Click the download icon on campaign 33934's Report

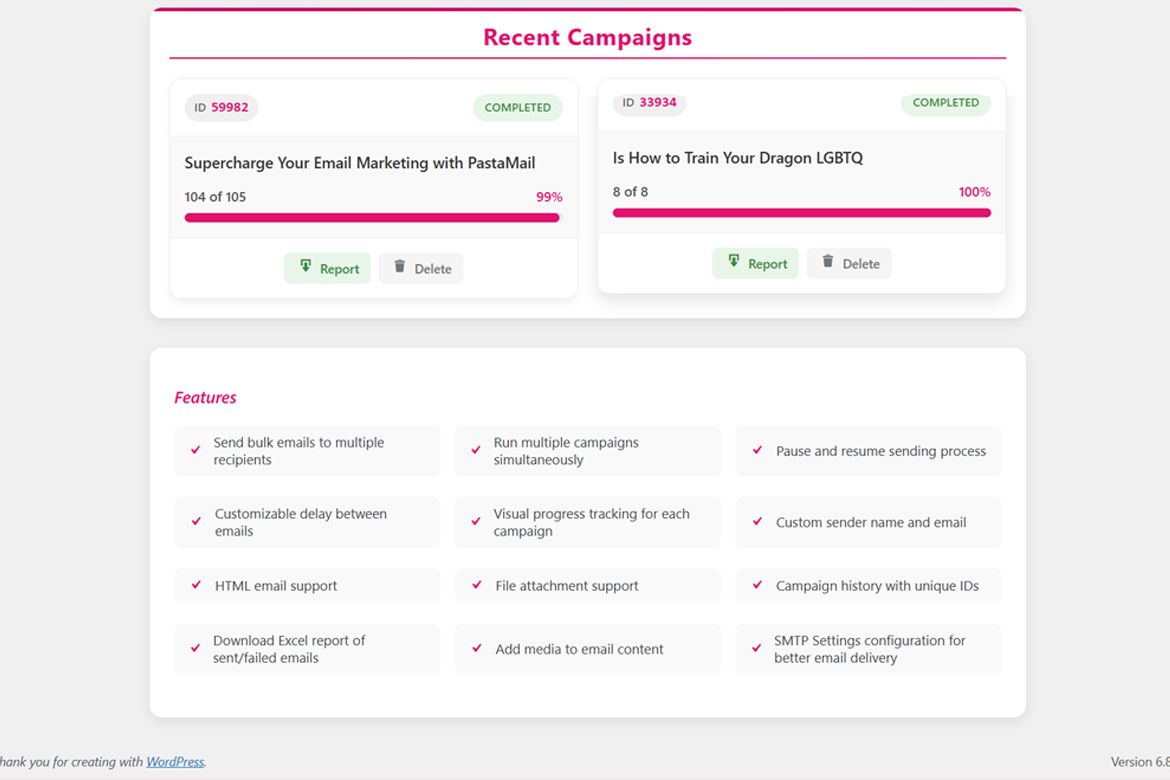[x=734, y=262]
